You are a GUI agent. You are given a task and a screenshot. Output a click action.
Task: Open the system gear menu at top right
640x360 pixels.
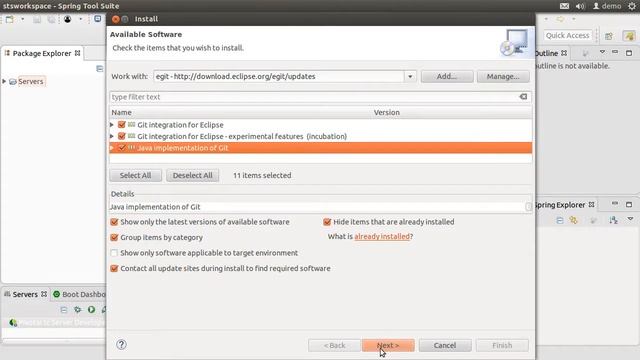(632, 6)
